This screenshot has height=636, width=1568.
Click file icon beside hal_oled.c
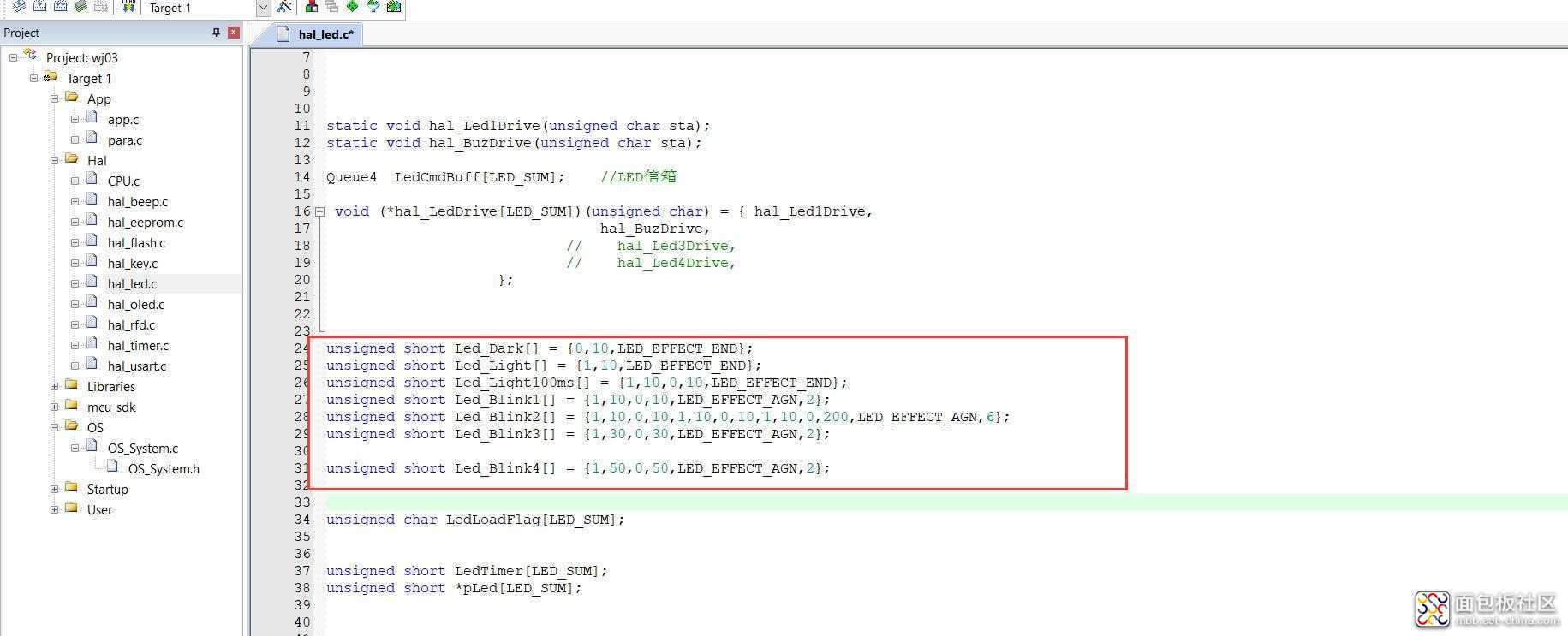pos(92,303)
